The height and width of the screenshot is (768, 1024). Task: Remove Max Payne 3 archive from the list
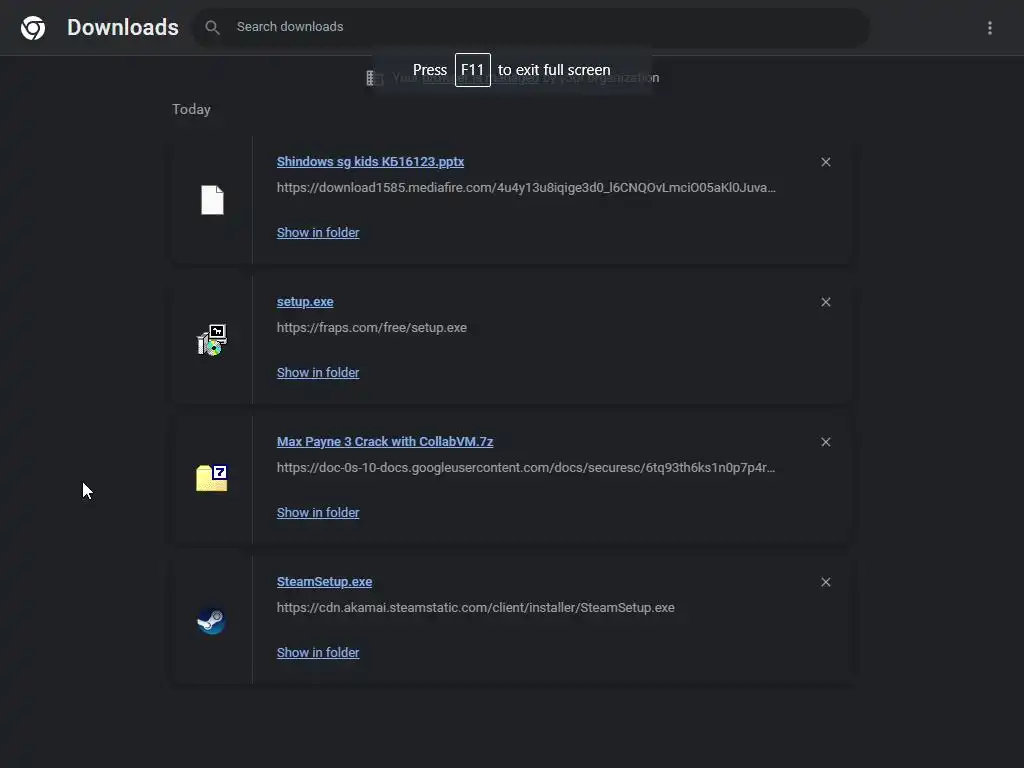point(825,442)
